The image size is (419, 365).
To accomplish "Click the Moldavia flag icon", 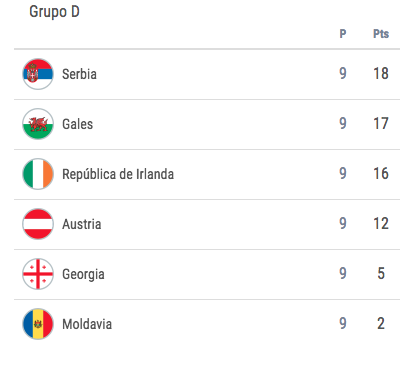I will click(x=38, y=324).
